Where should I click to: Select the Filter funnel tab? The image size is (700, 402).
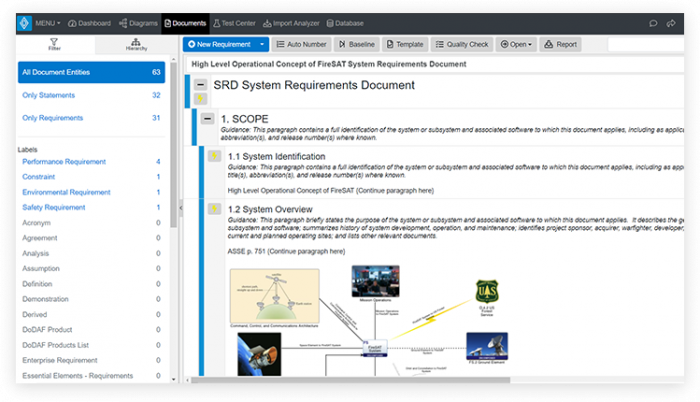pos(54,44)
